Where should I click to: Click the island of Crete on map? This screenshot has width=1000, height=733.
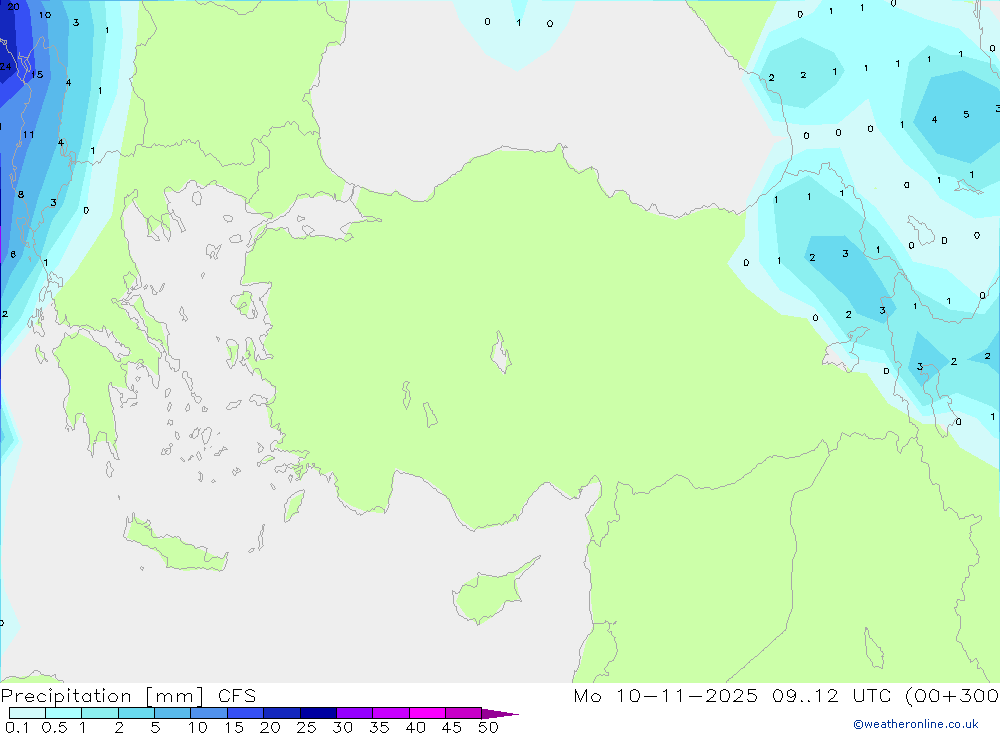coord(175,545)
